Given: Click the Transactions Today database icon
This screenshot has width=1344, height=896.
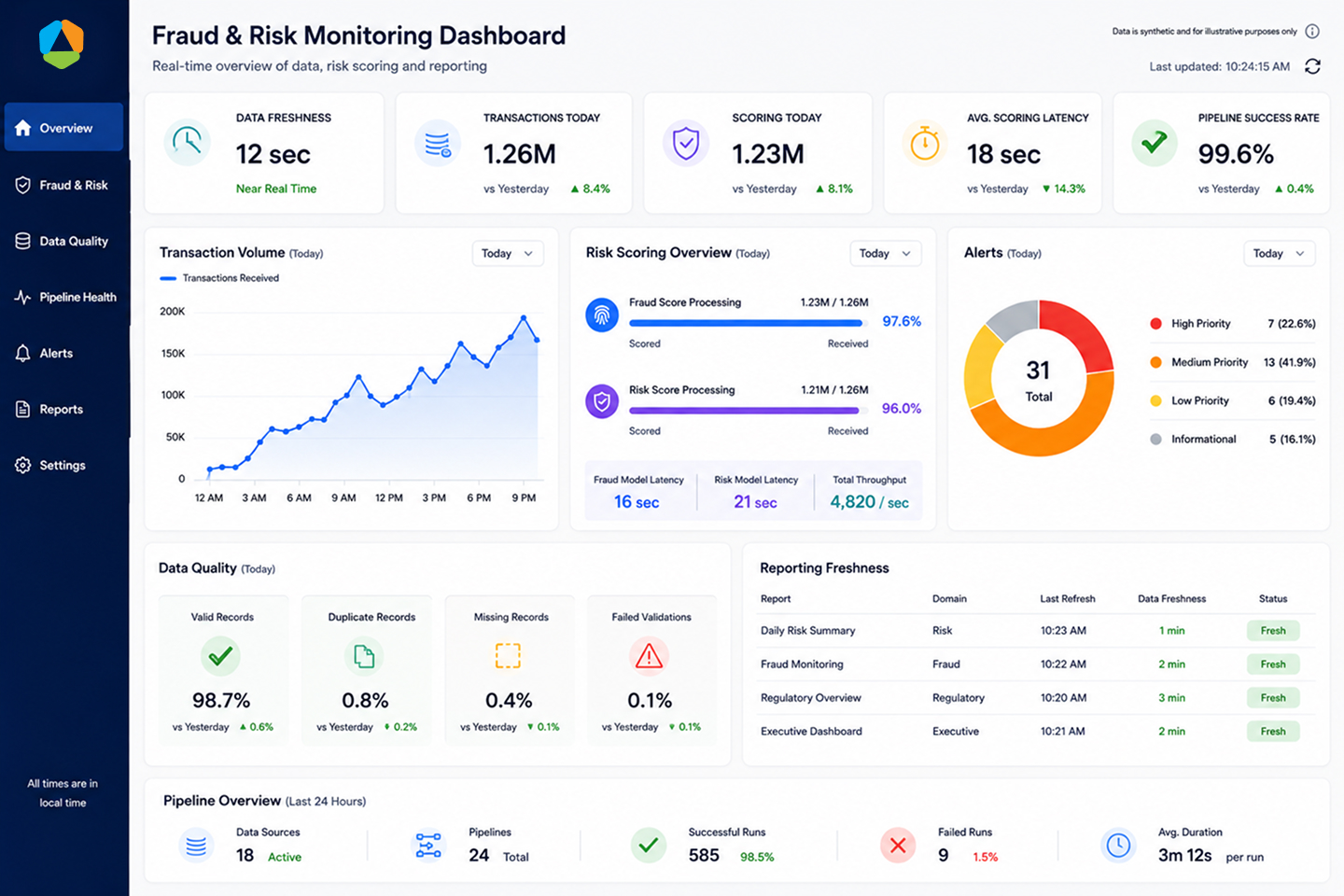Looking at the screenshot, I should 437,143.
